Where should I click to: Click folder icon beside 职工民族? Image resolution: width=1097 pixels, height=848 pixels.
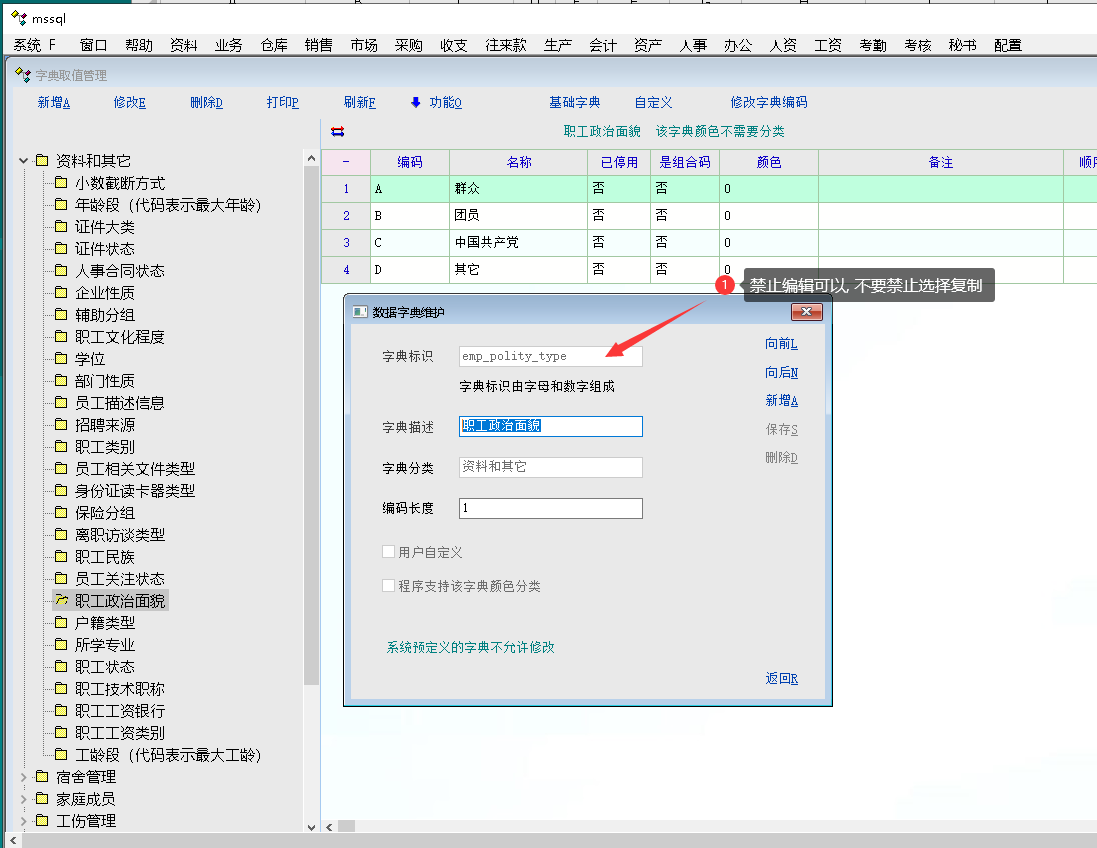point(61,557)
